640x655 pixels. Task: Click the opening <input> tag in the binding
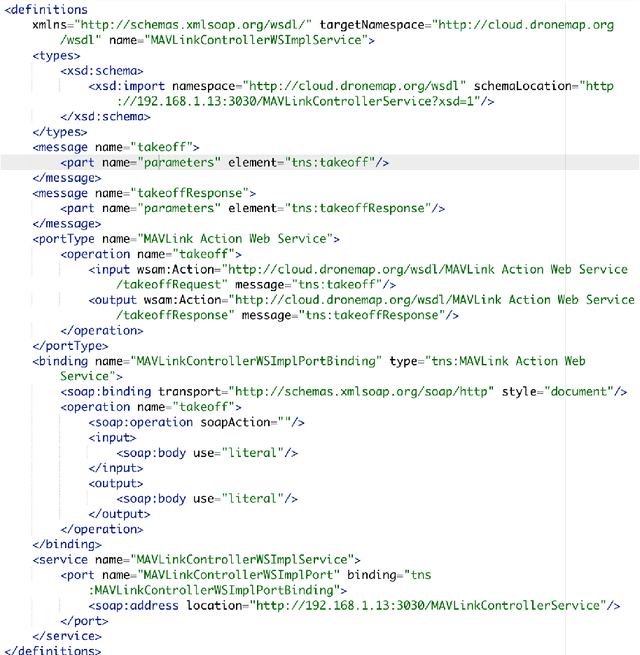coord(112,437)
